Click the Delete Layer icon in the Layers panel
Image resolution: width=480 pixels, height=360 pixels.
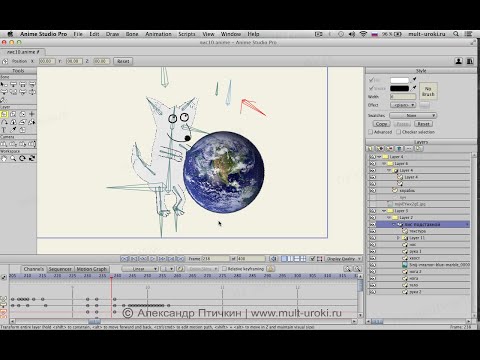point(390,149)
